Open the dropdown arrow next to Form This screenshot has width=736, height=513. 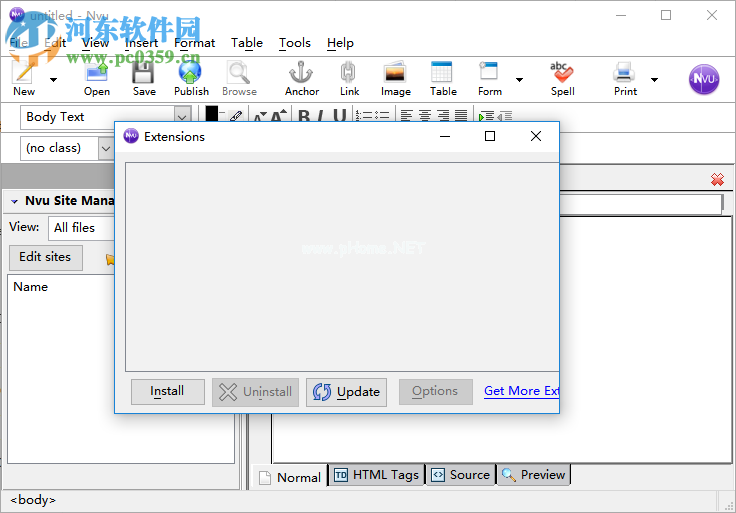[x=519, y=79]
